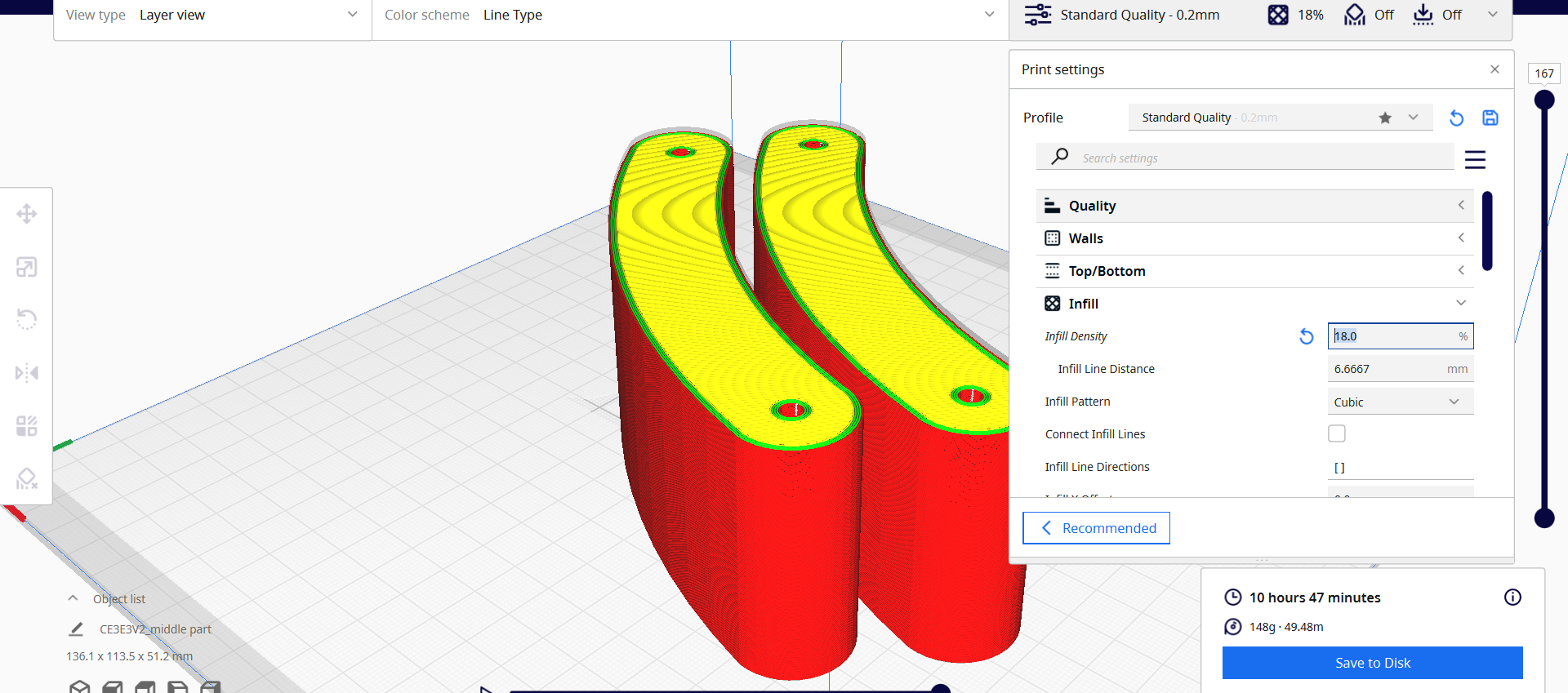Image resolution: width=1568 pixels, height=693 pixels.
Task: Click the infill 18% icon
Action: pos(1278,15)
